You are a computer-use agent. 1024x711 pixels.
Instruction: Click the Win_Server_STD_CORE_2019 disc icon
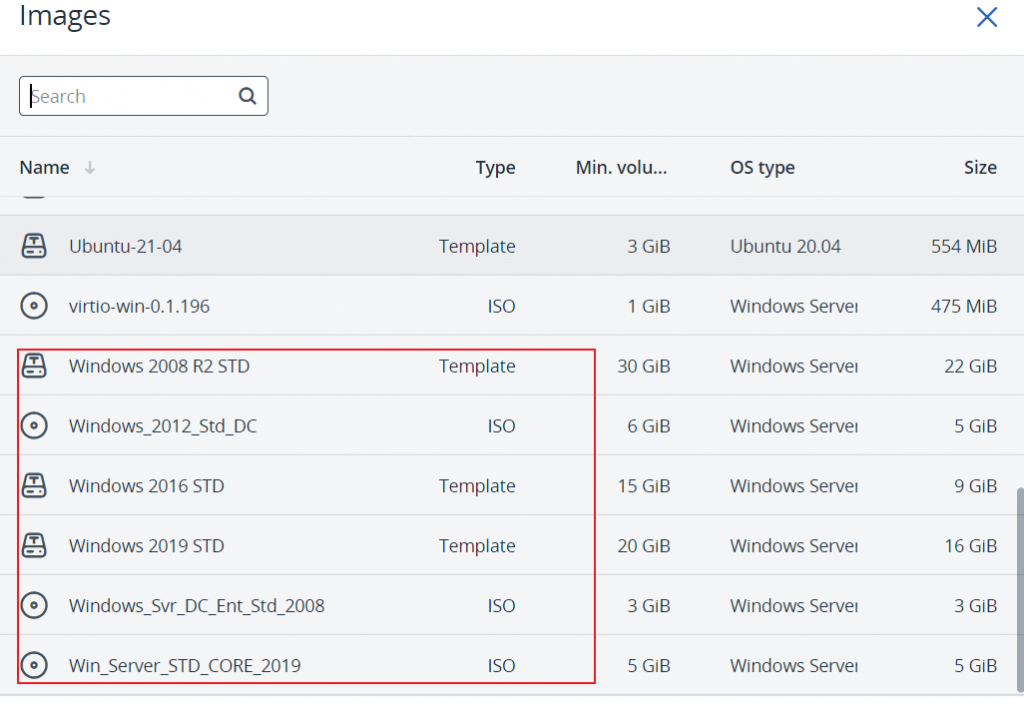[x=34, y=665]
